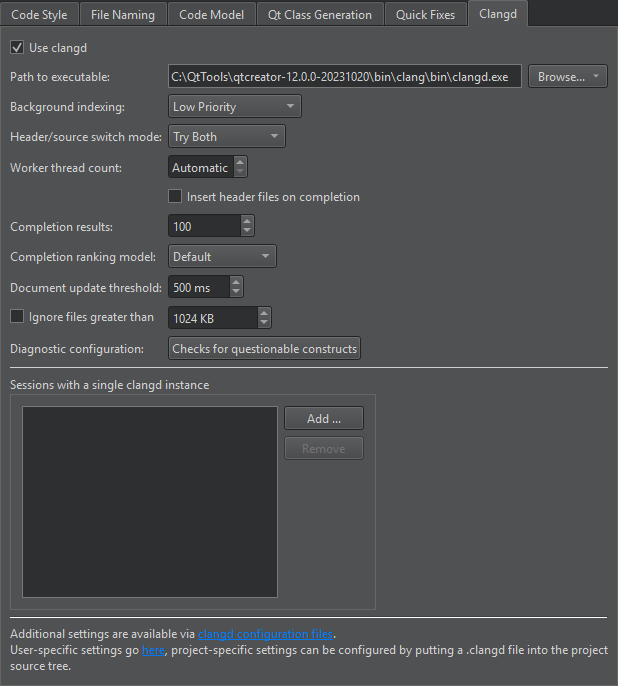
Task: Open the Quick Fixes tab
Action: (x=425, y=15)
